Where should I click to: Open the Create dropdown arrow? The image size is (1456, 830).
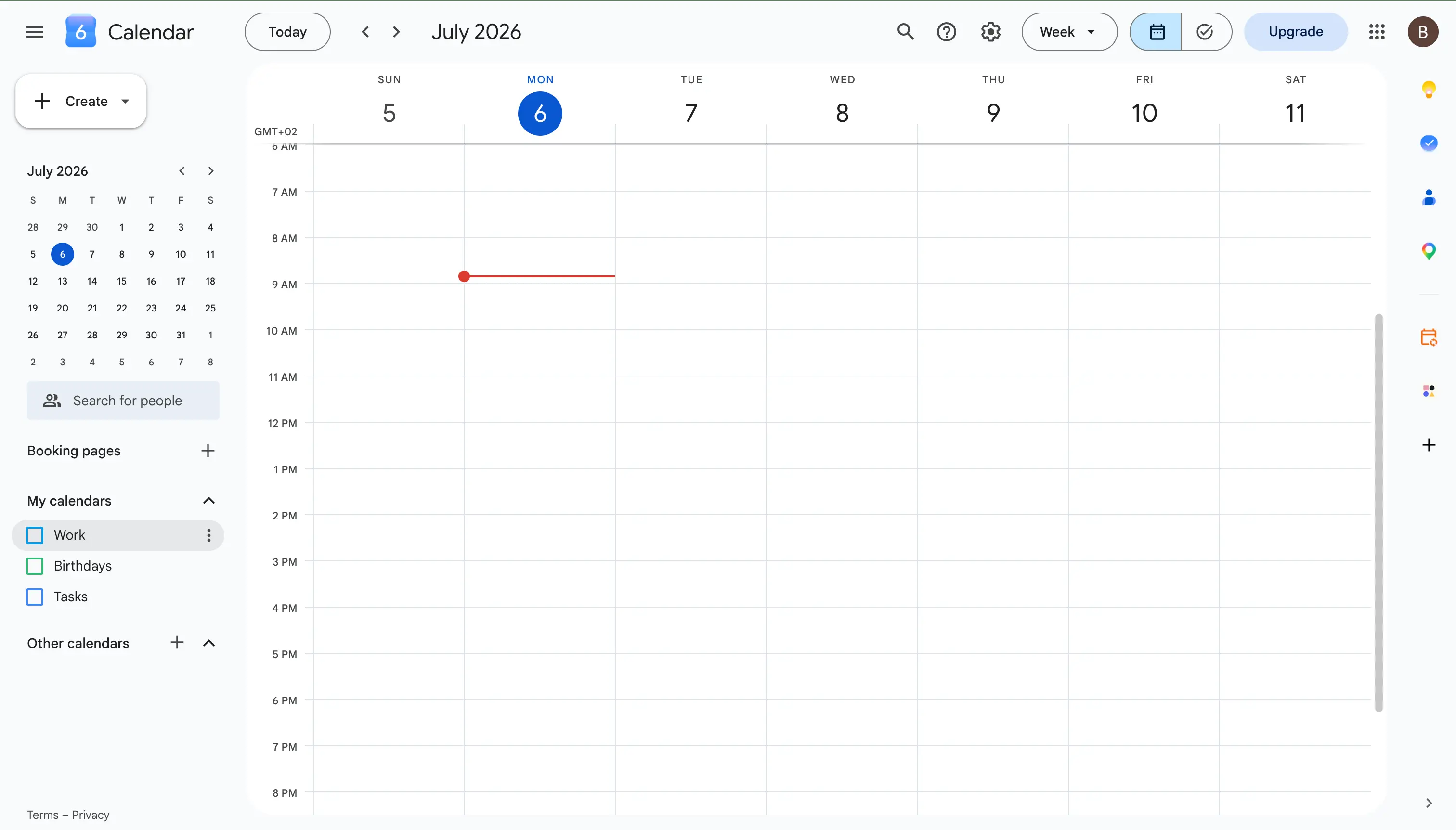point(125,102)
